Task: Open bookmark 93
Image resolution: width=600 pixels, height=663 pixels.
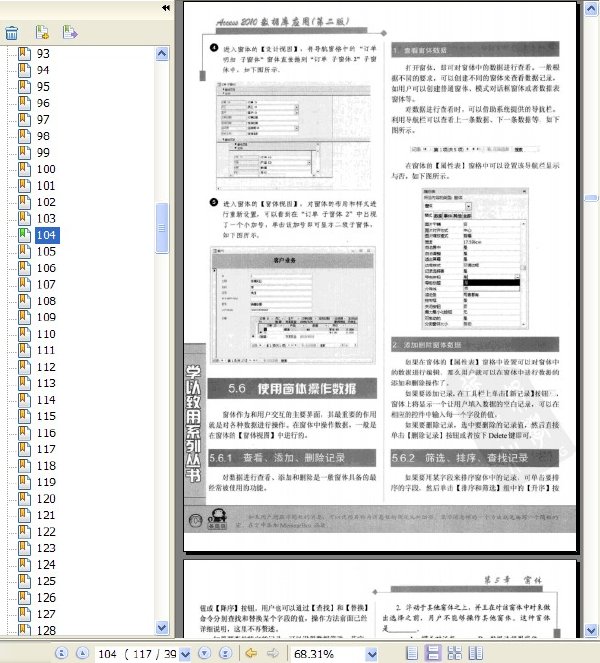Action: point(43,54)
